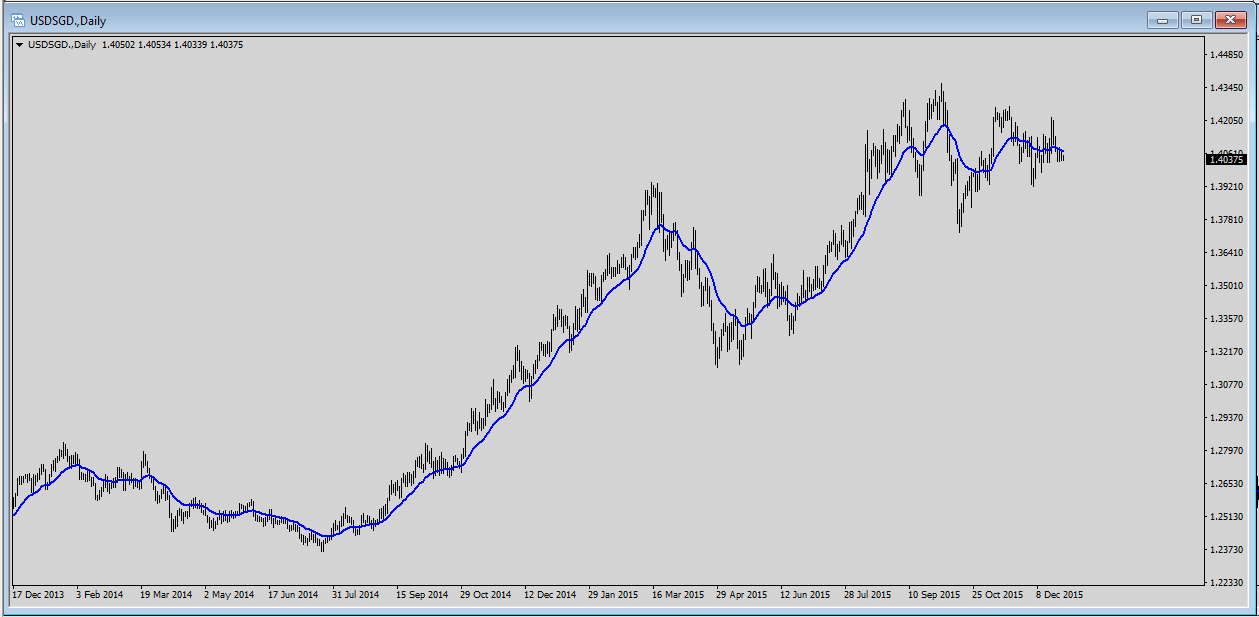Minimize the USDSGD Daily chart window
Image resolution: width=1259 pixels, height=617 pixels.
pyautogui.click(x=1162, y=19)
